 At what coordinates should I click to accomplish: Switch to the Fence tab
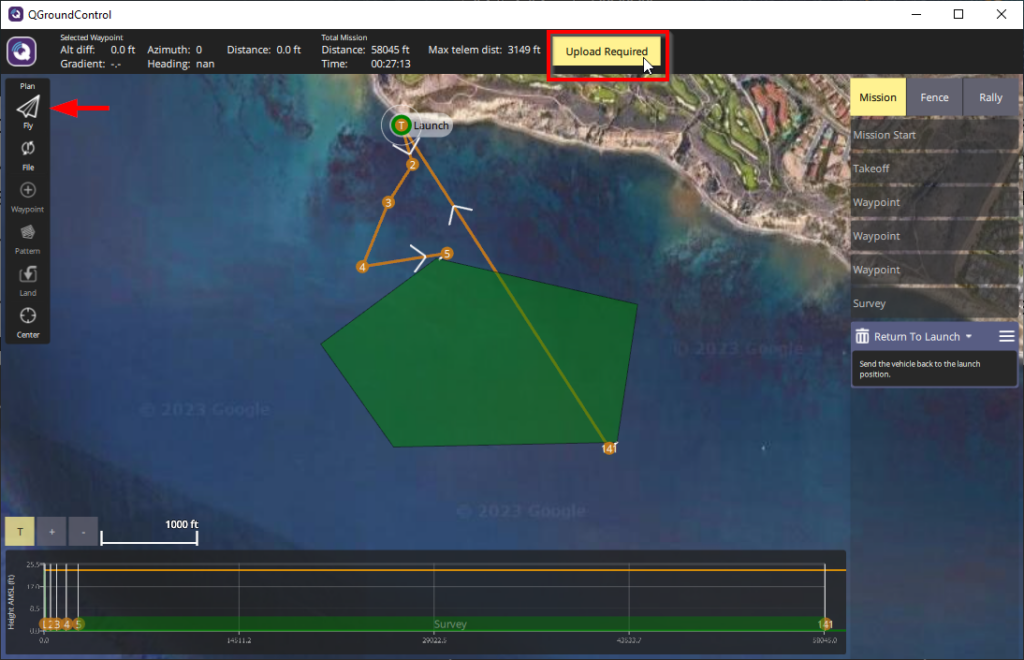[934, 98]
